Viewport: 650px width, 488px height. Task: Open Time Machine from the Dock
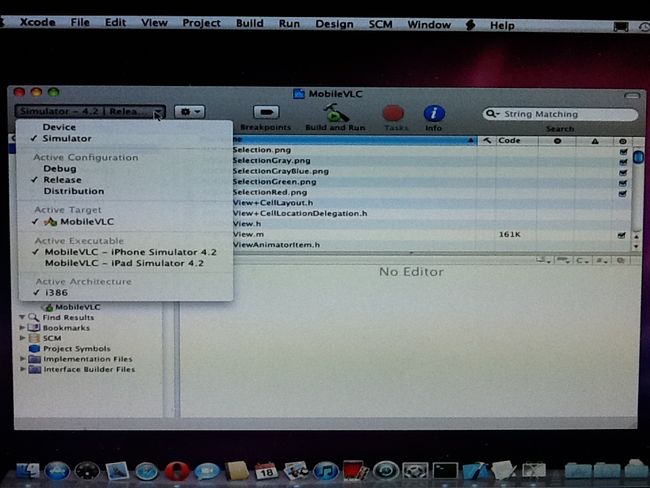click(x=386, y=471)
